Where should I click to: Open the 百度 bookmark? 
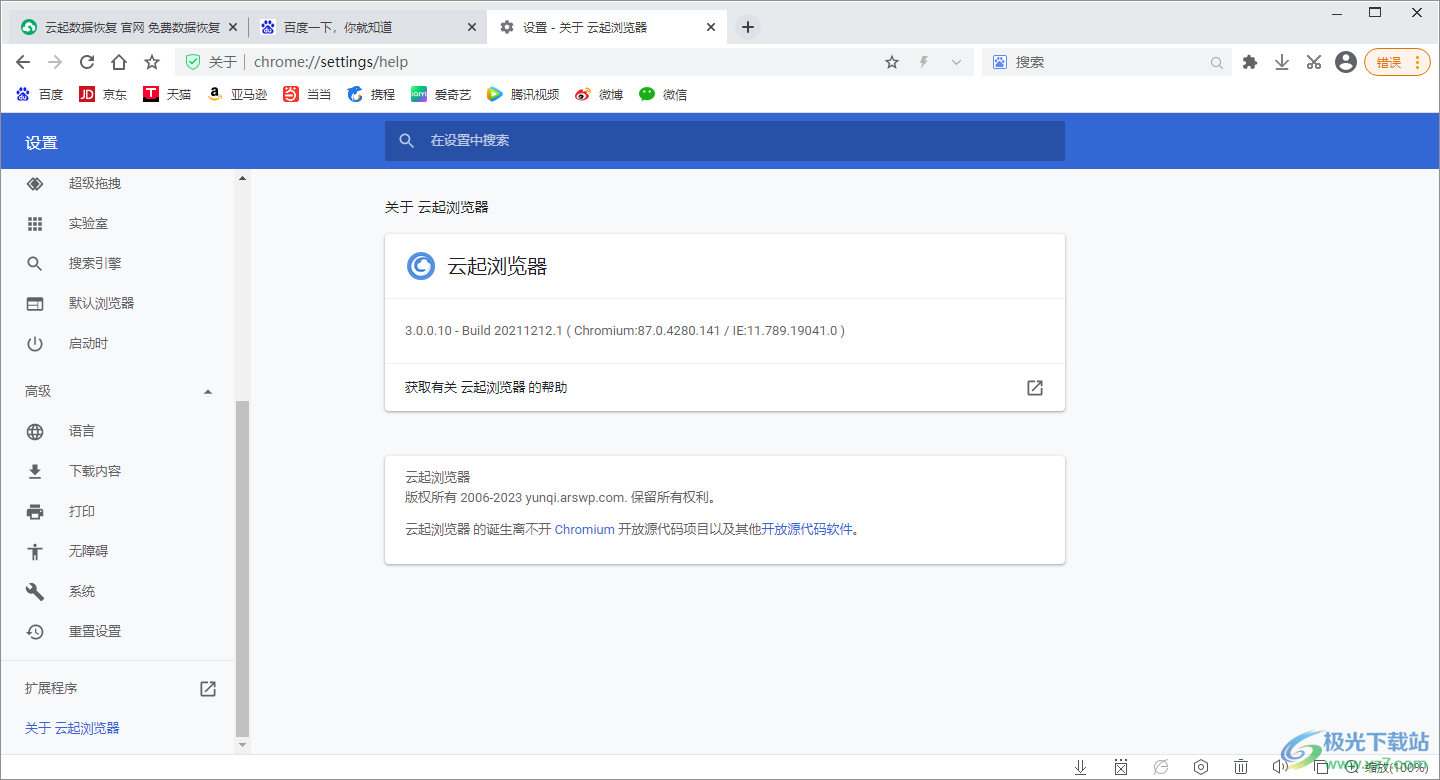(x=40, y=94)
